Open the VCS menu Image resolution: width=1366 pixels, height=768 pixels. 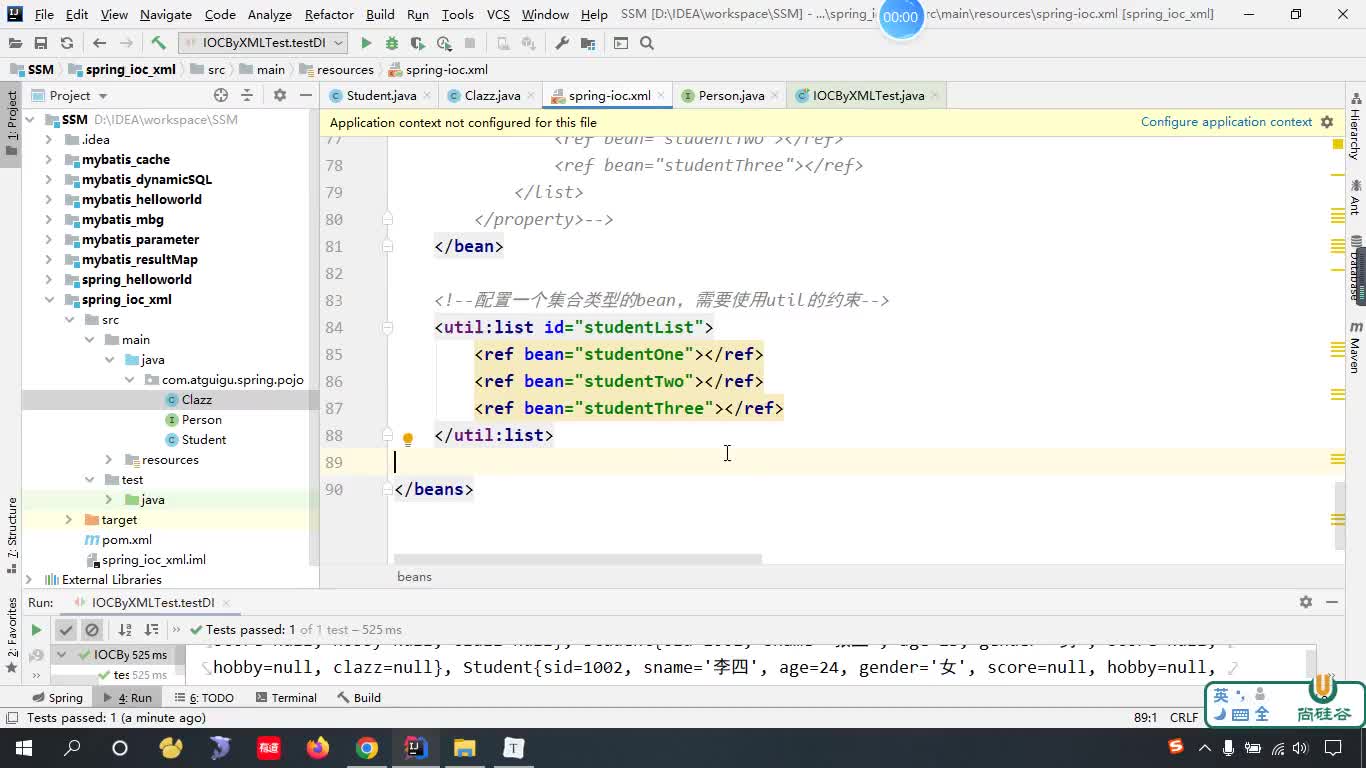coord(498,15)
